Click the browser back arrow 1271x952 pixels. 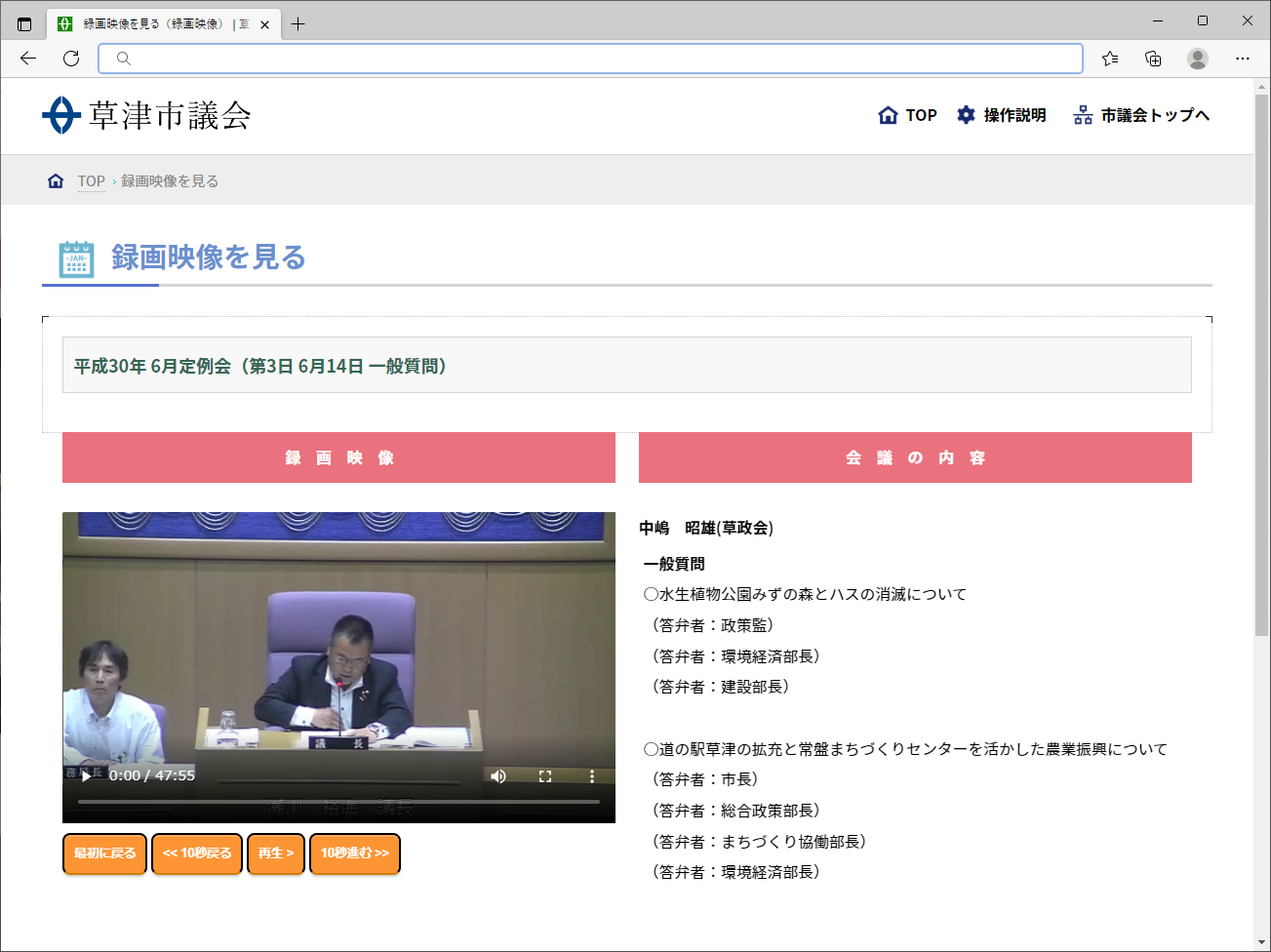click(28, 59)
